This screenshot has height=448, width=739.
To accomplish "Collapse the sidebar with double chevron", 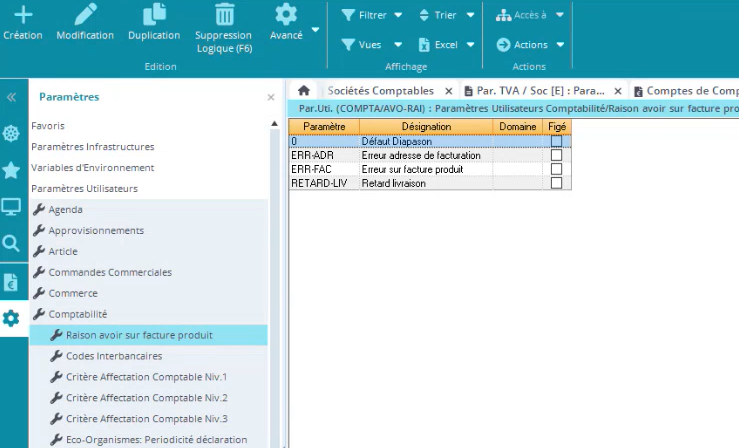I will click(11, 97).
